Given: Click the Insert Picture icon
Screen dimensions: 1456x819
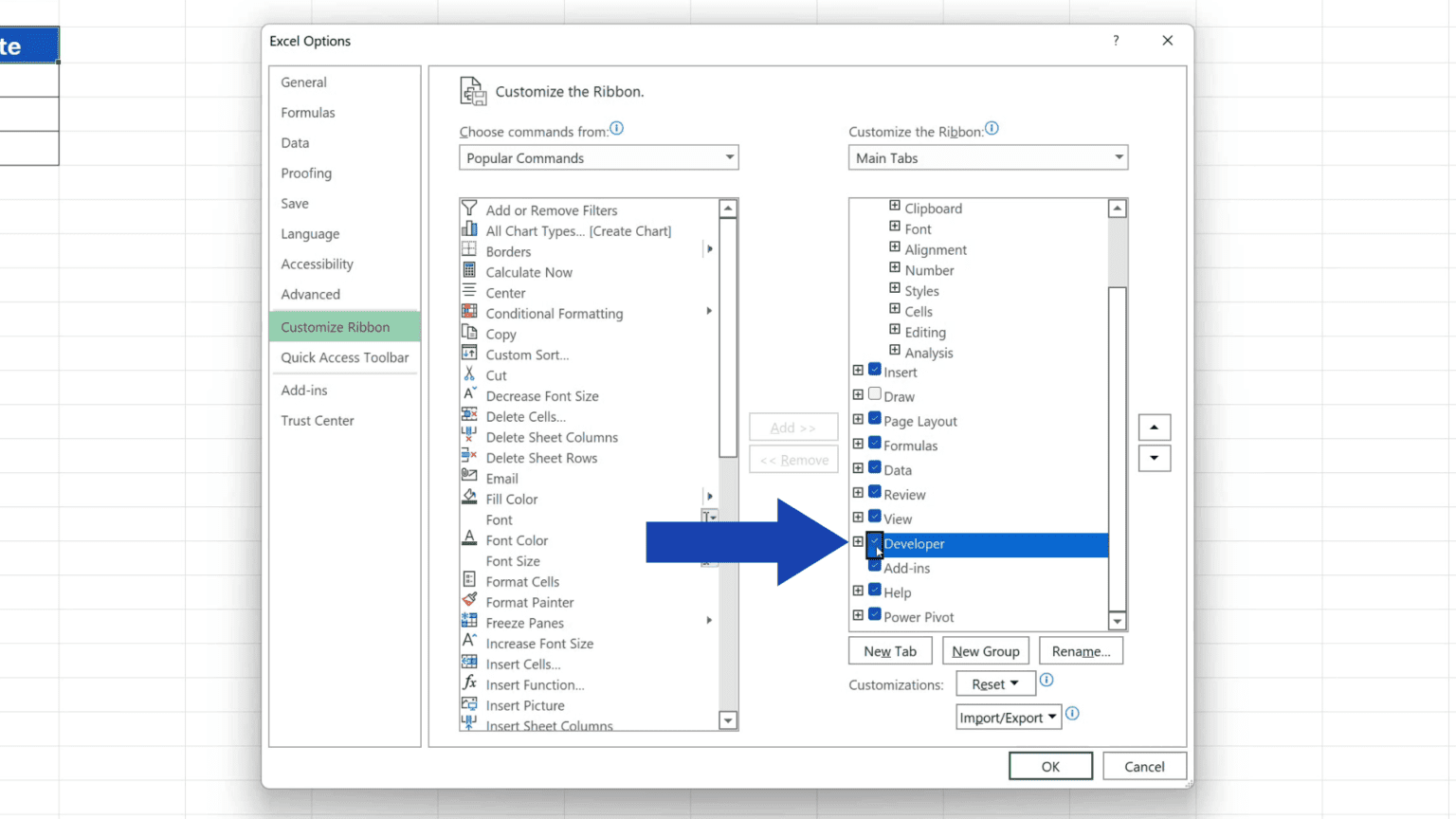Looking at the screenshot, I should click(x=469, y=704).
